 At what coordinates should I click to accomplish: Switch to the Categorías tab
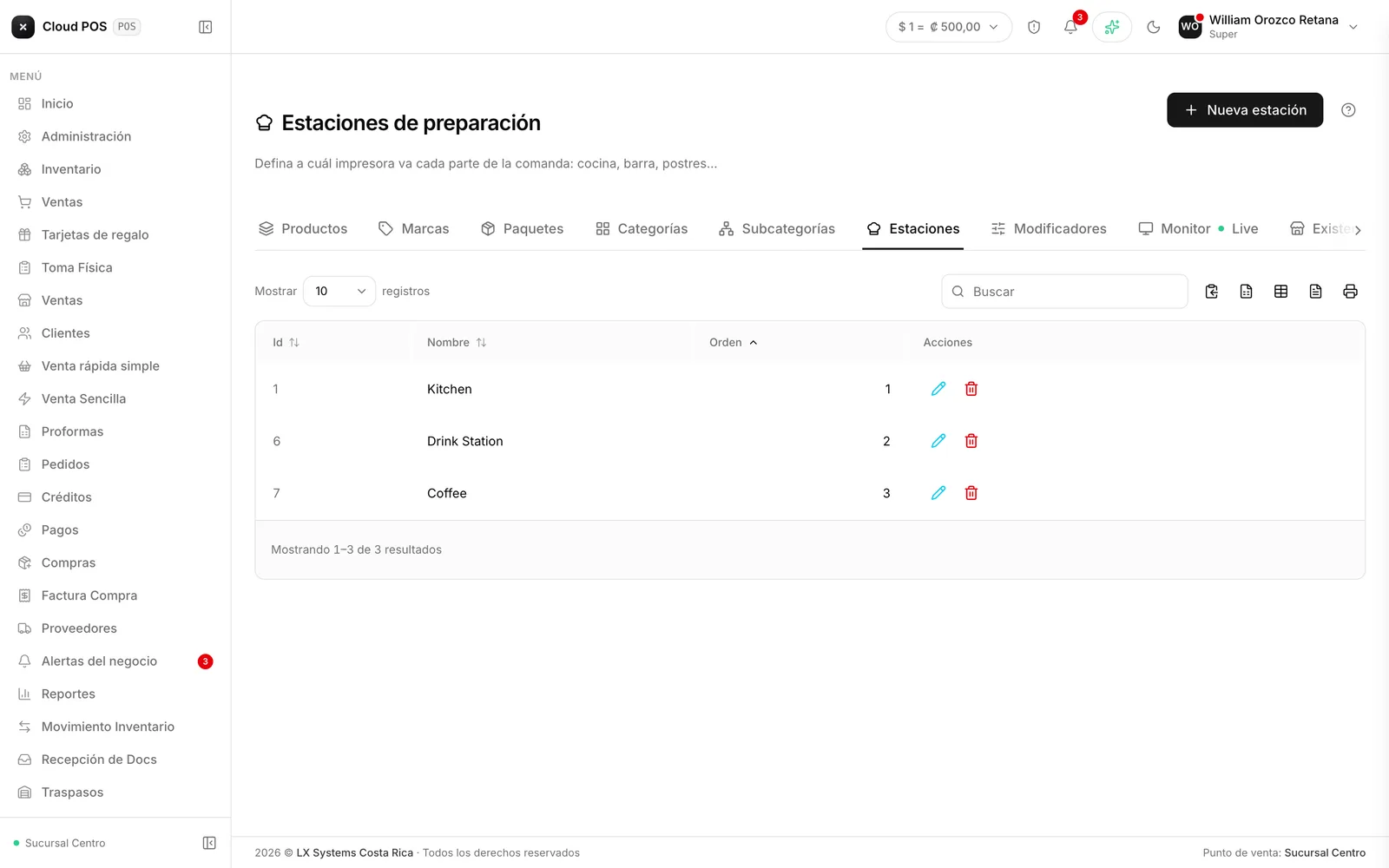[642, 229]
